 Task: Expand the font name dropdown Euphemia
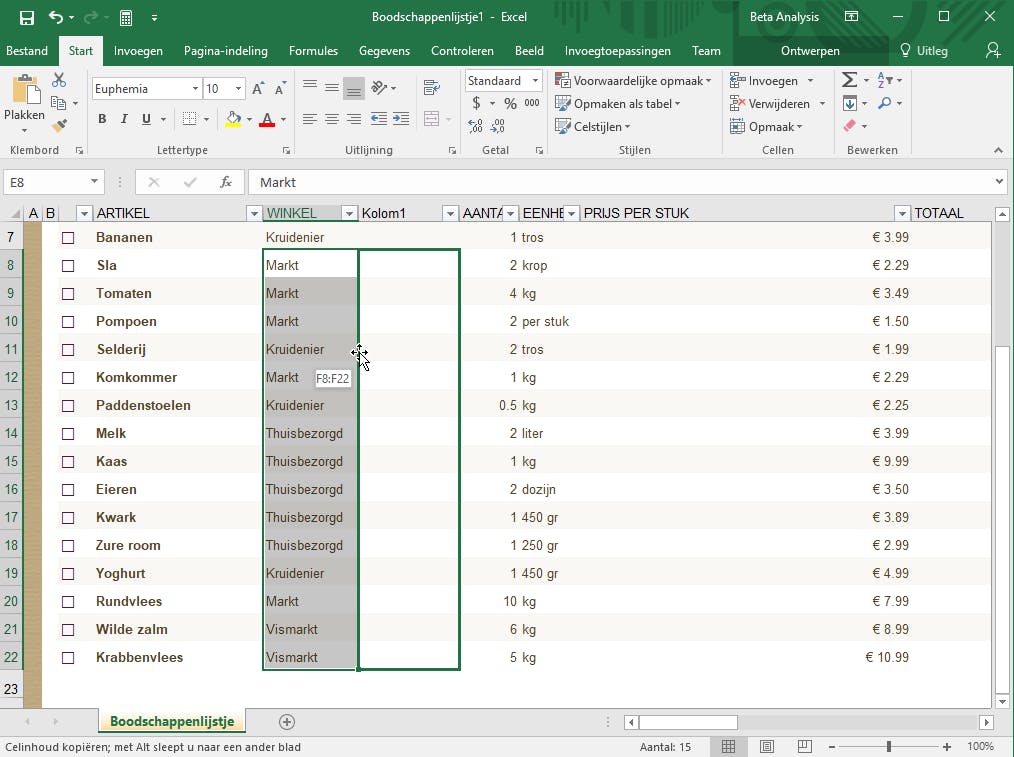pos(195,89)
